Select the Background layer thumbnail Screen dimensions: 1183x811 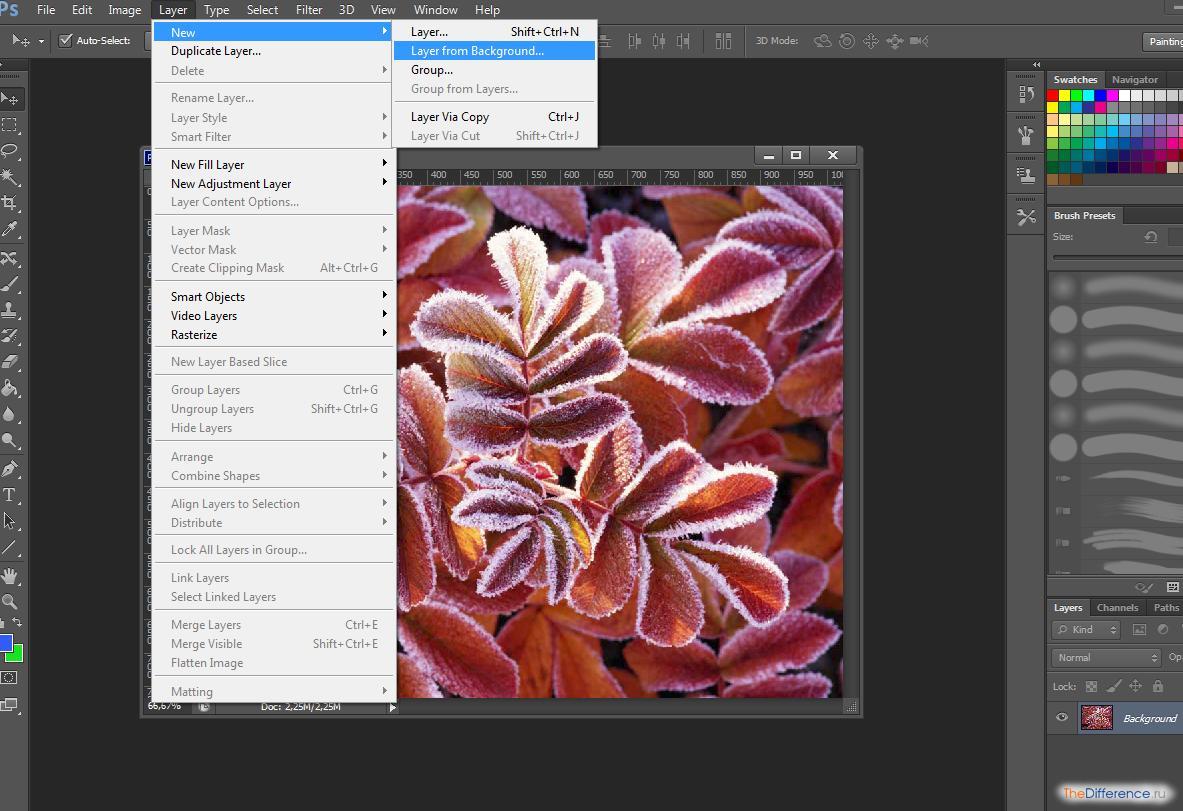pos(1096,718)
